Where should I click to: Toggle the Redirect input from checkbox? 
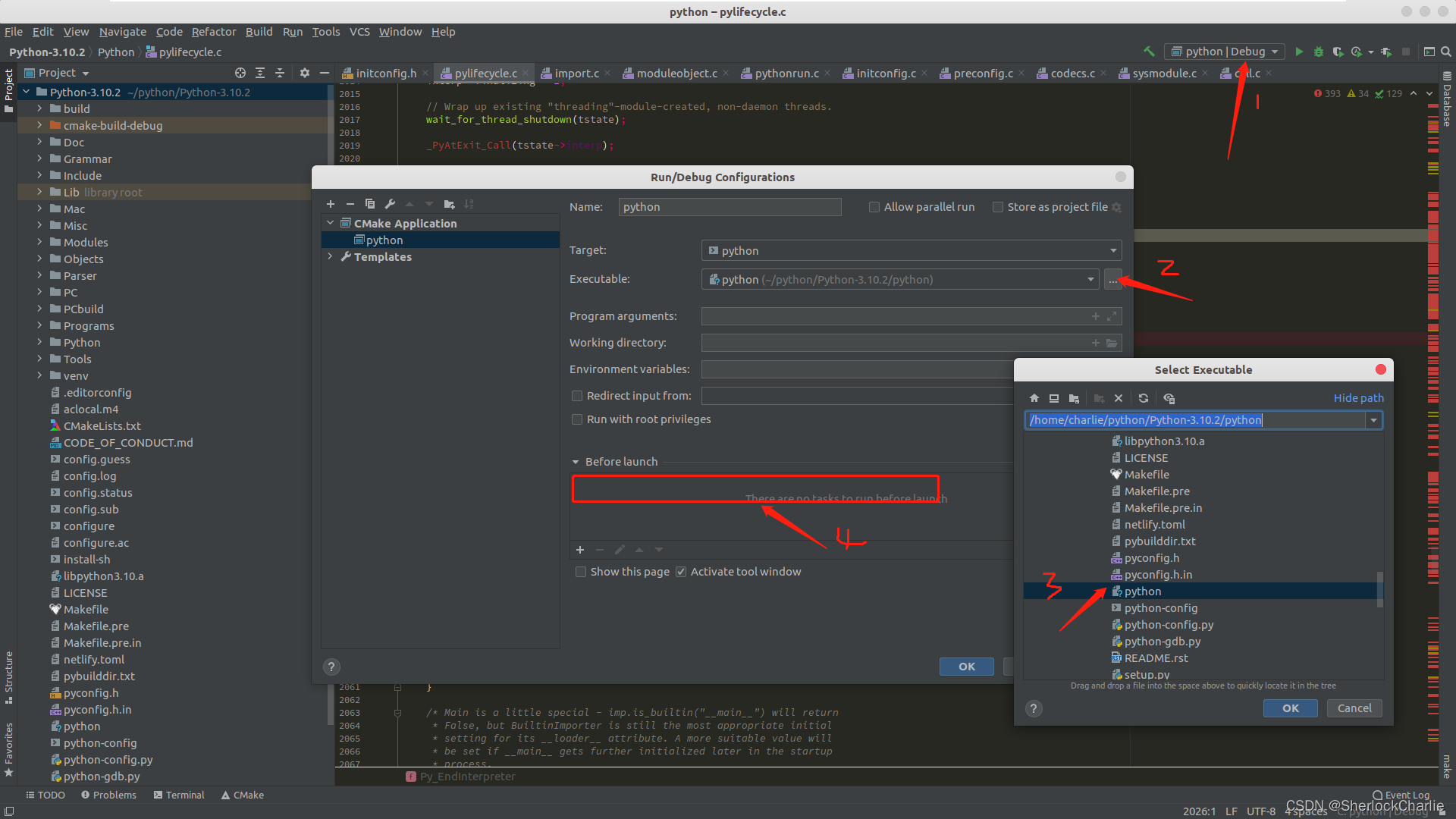578,395
